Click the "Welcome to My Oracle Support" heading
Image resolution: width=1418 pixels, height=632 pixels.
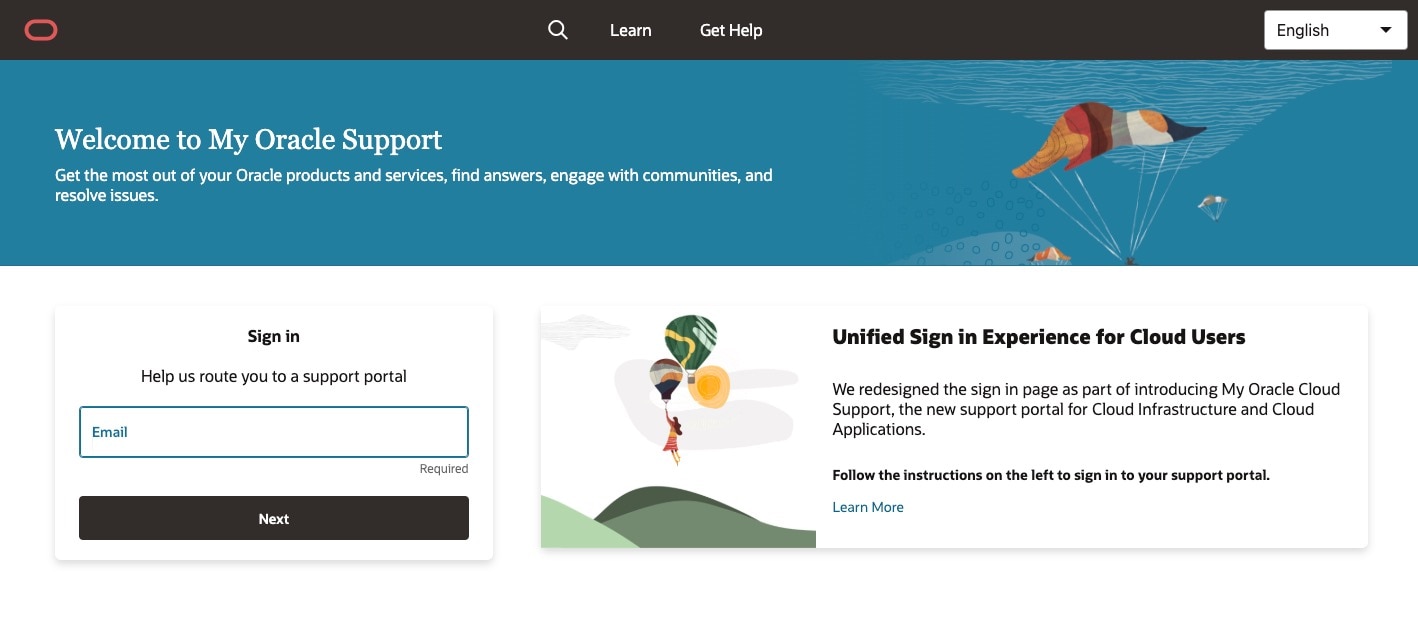[x=248, y=139]
